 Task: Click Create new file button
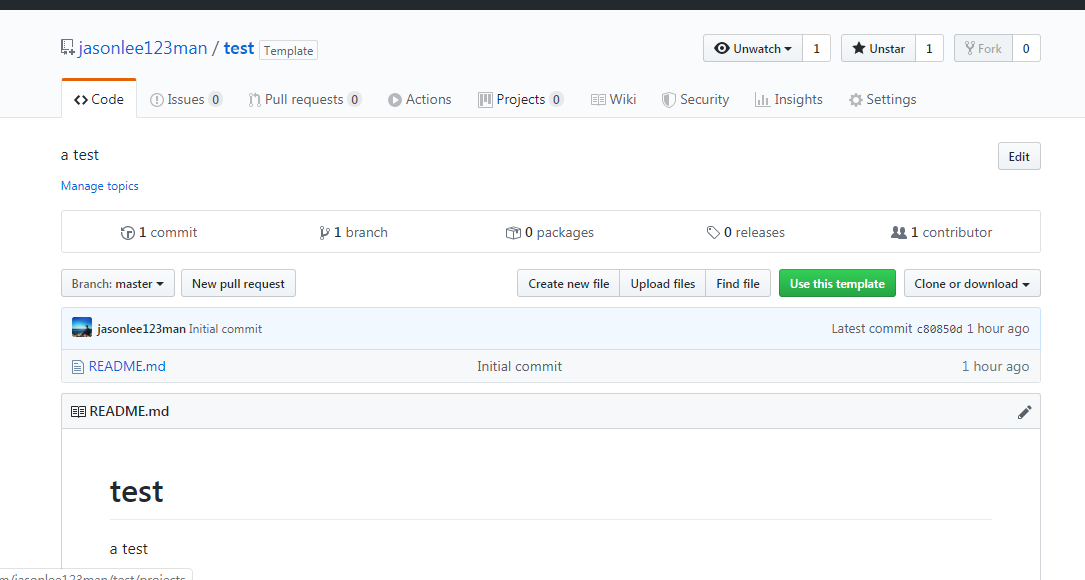point(569,283)
